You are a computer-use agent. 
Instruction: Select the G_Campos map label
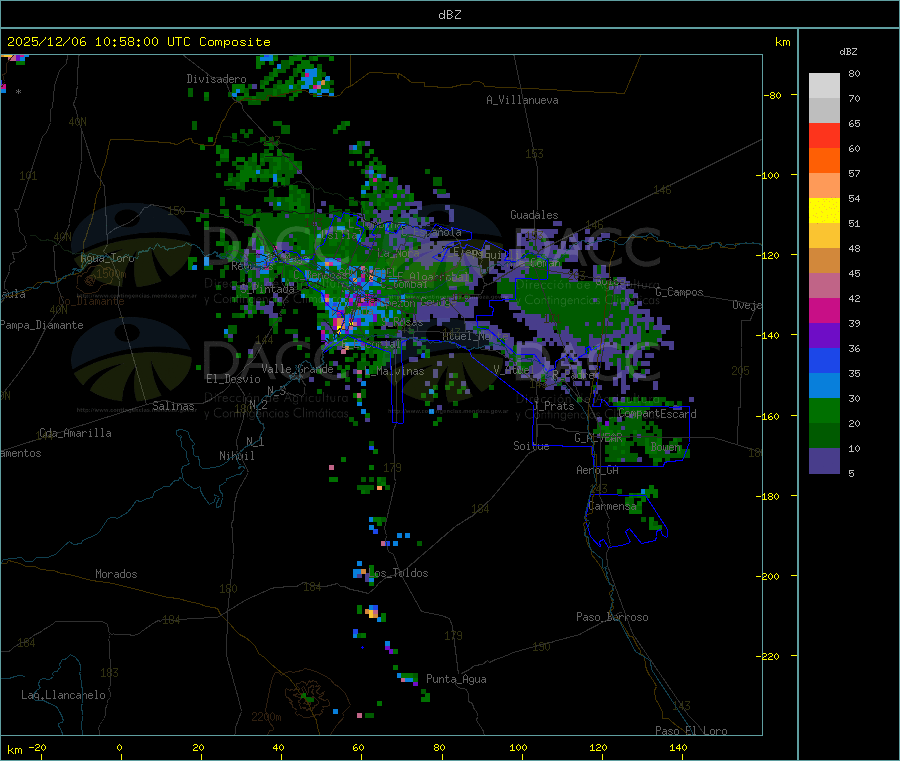(x=679, y=292)
